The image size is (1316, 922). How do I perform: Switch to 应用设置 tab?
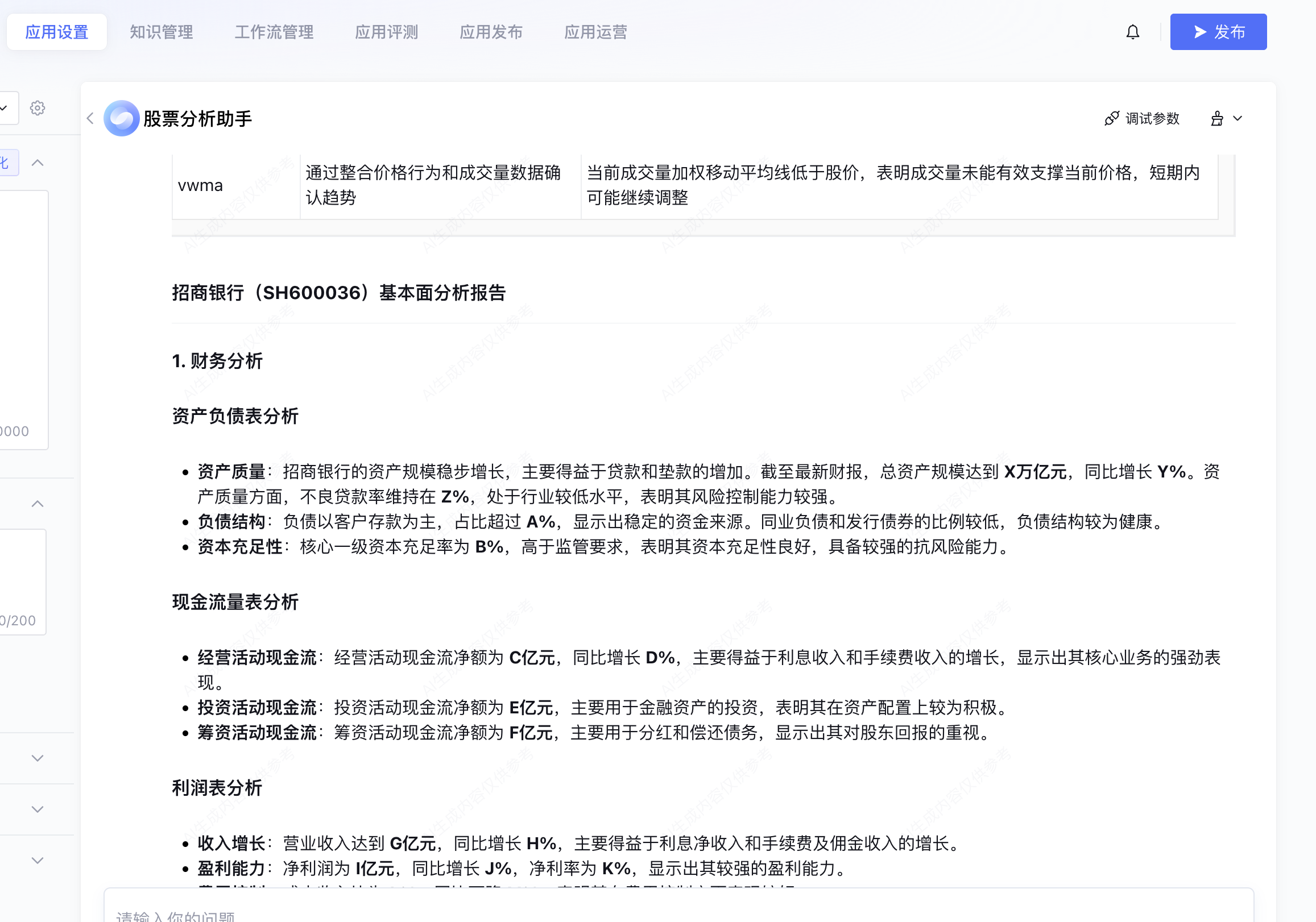click(57, 32)
